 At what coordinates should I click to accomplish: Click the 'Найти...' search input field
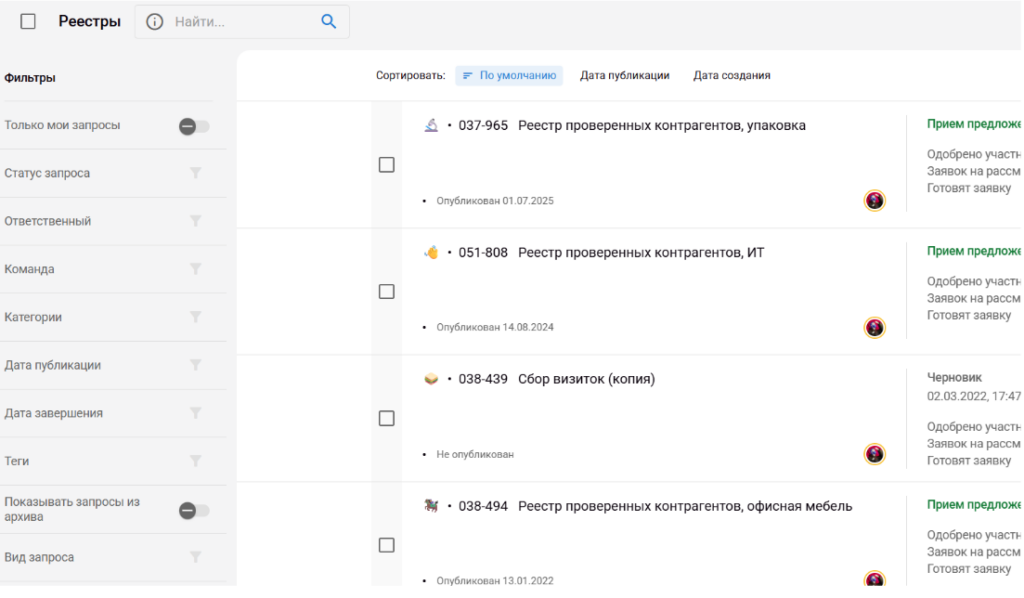click(240, 22)
